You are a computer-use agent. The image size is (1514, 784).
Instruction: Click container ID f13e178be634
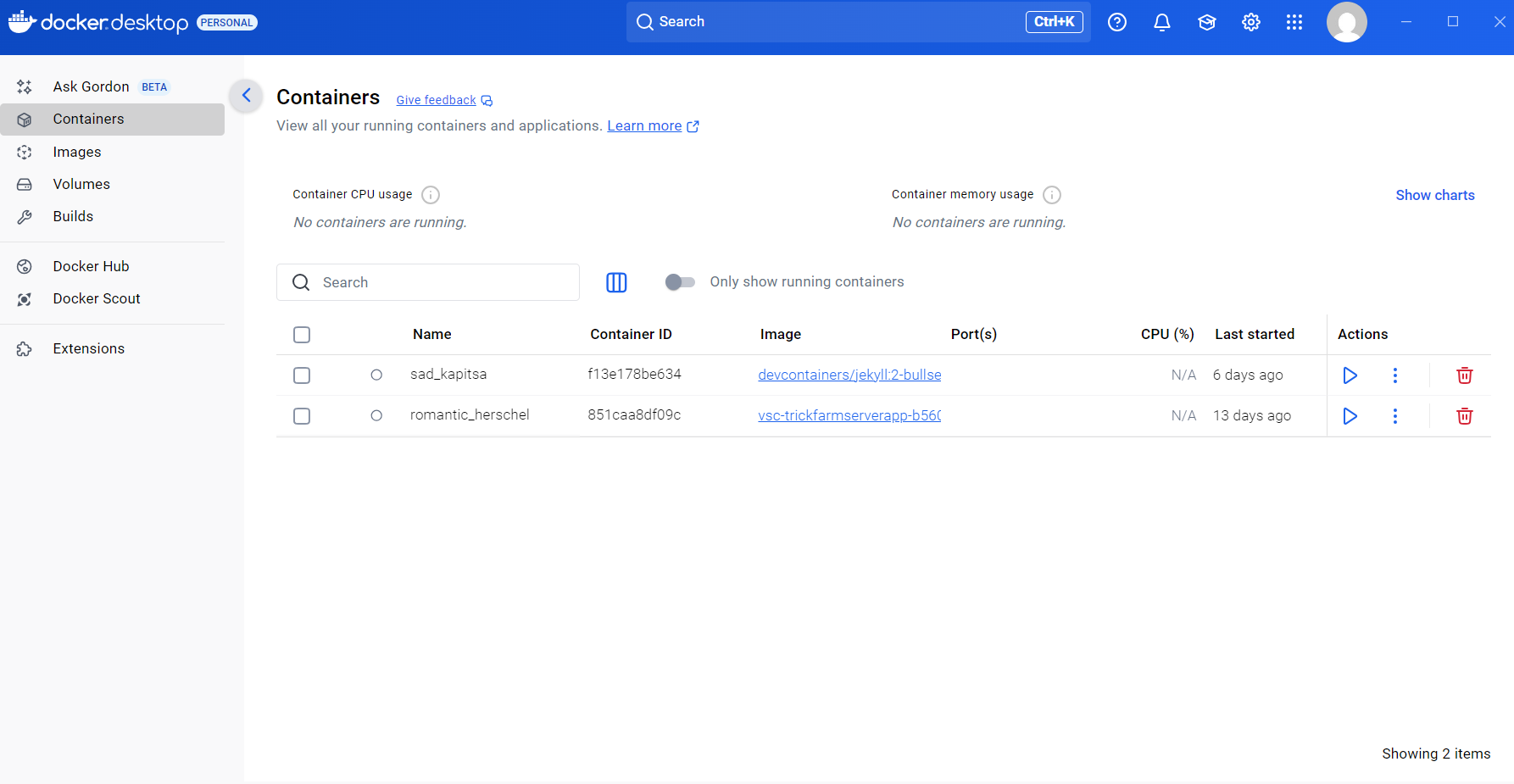tap(634, 374)
